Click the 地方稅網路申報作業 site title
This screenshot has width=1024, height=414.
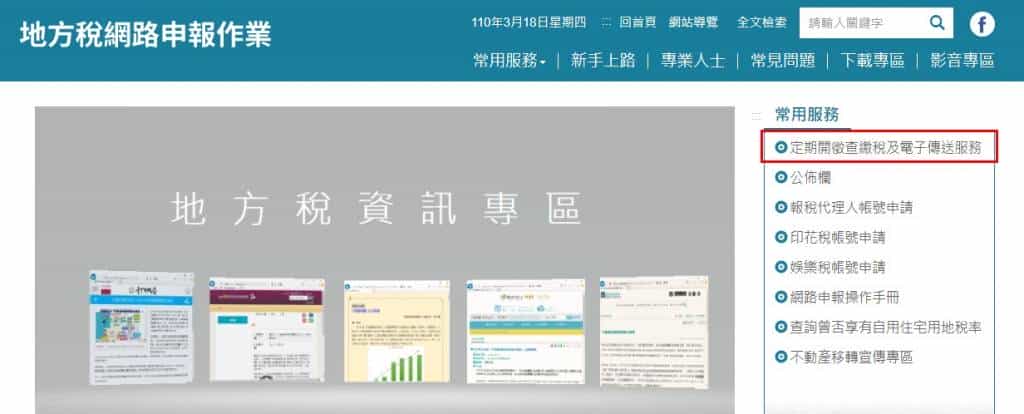(x=146, y=33)
